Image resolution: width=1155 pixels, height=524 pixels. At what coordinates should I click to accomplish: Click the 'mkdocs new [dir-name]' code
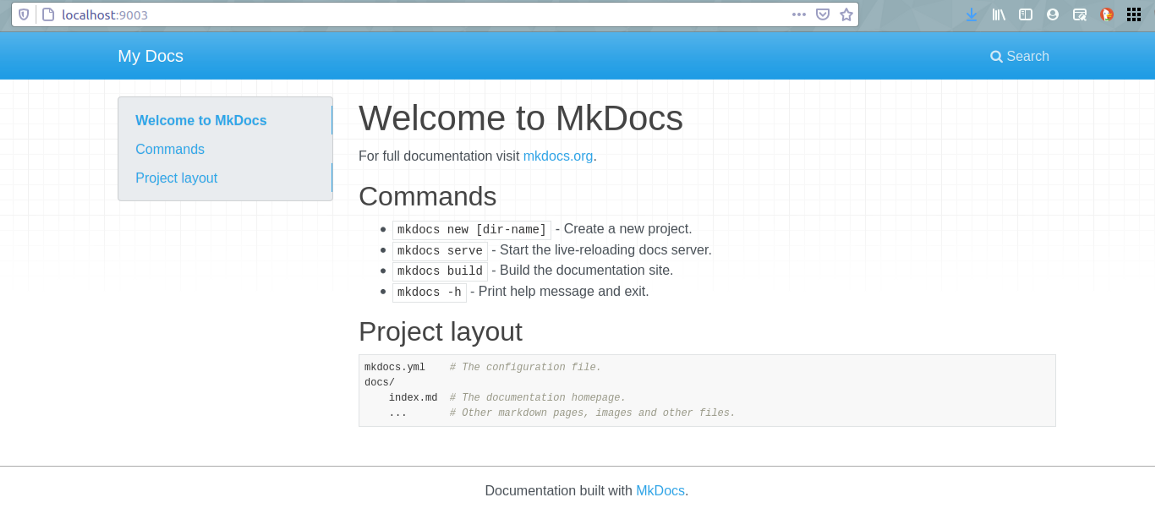471,230
